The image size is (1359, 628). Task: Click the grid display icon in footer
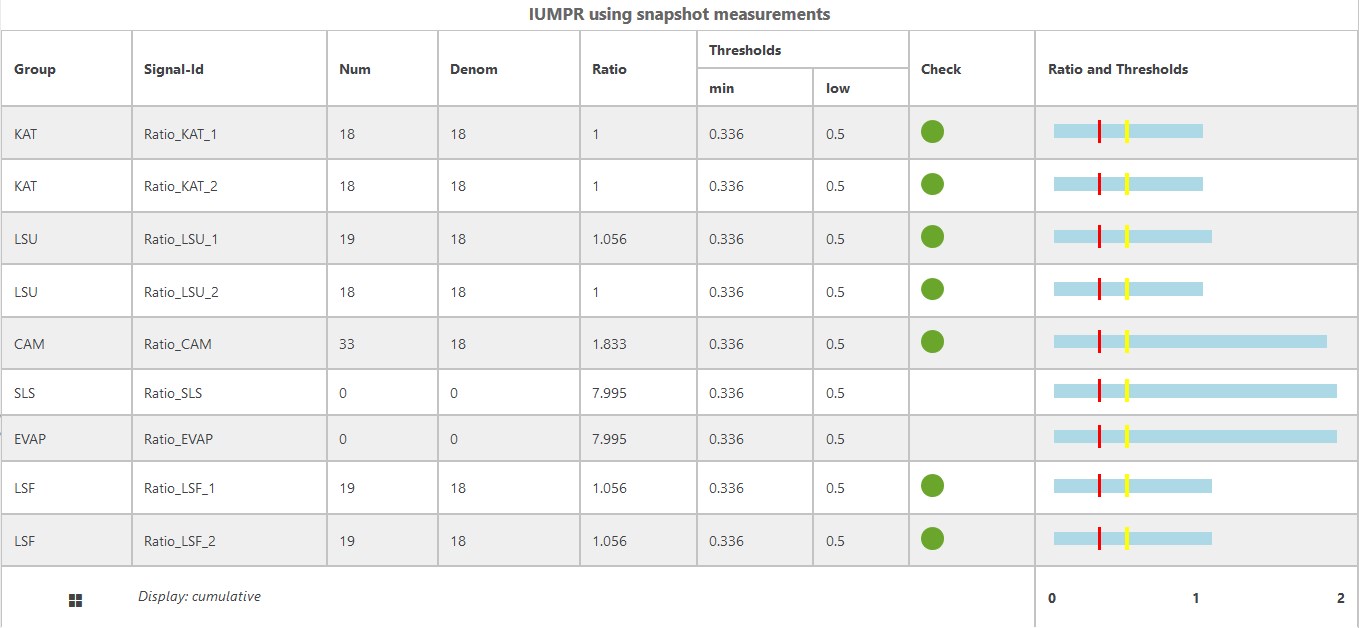point(75,600)
